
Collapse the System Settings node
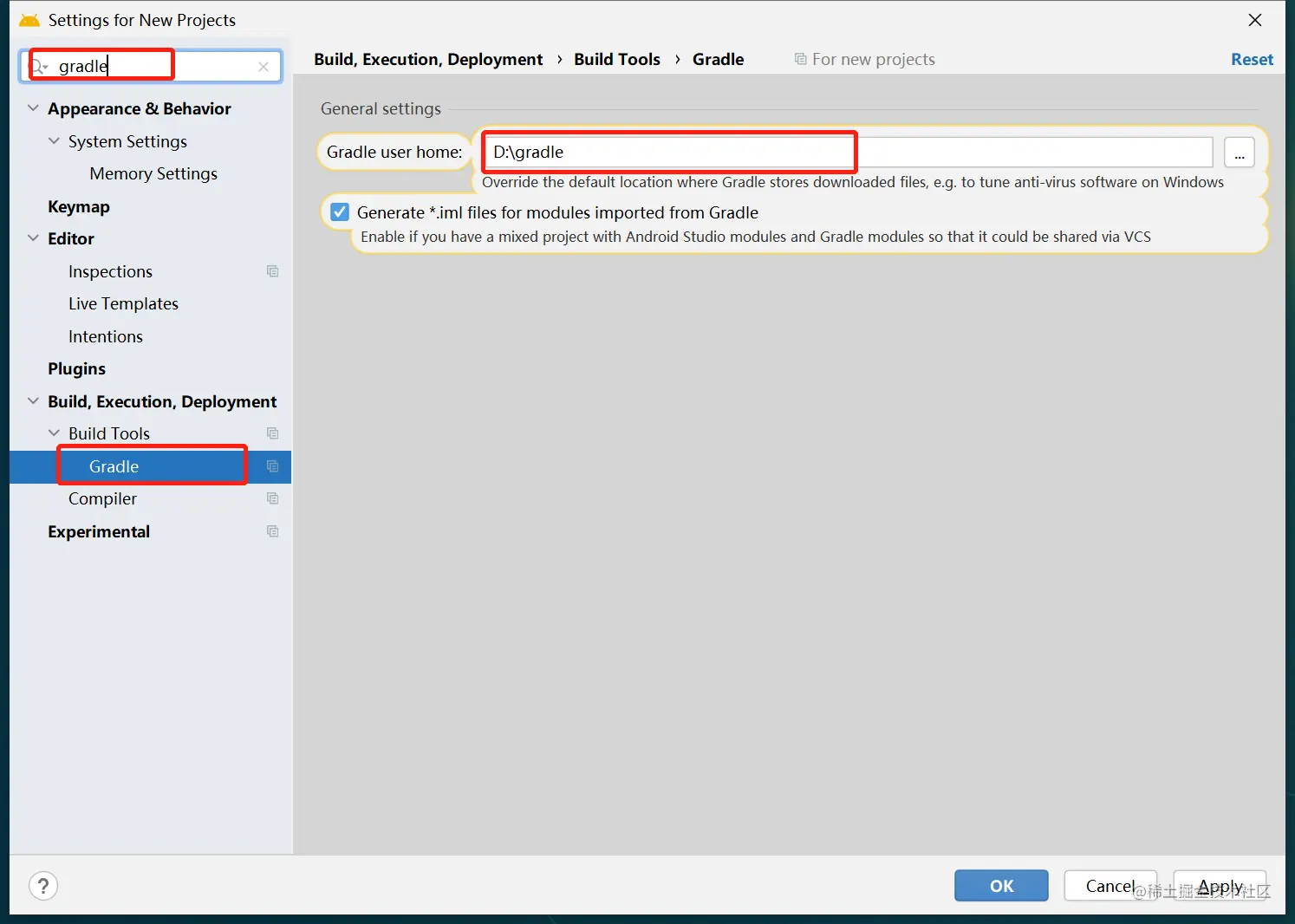tap(54, 141)
